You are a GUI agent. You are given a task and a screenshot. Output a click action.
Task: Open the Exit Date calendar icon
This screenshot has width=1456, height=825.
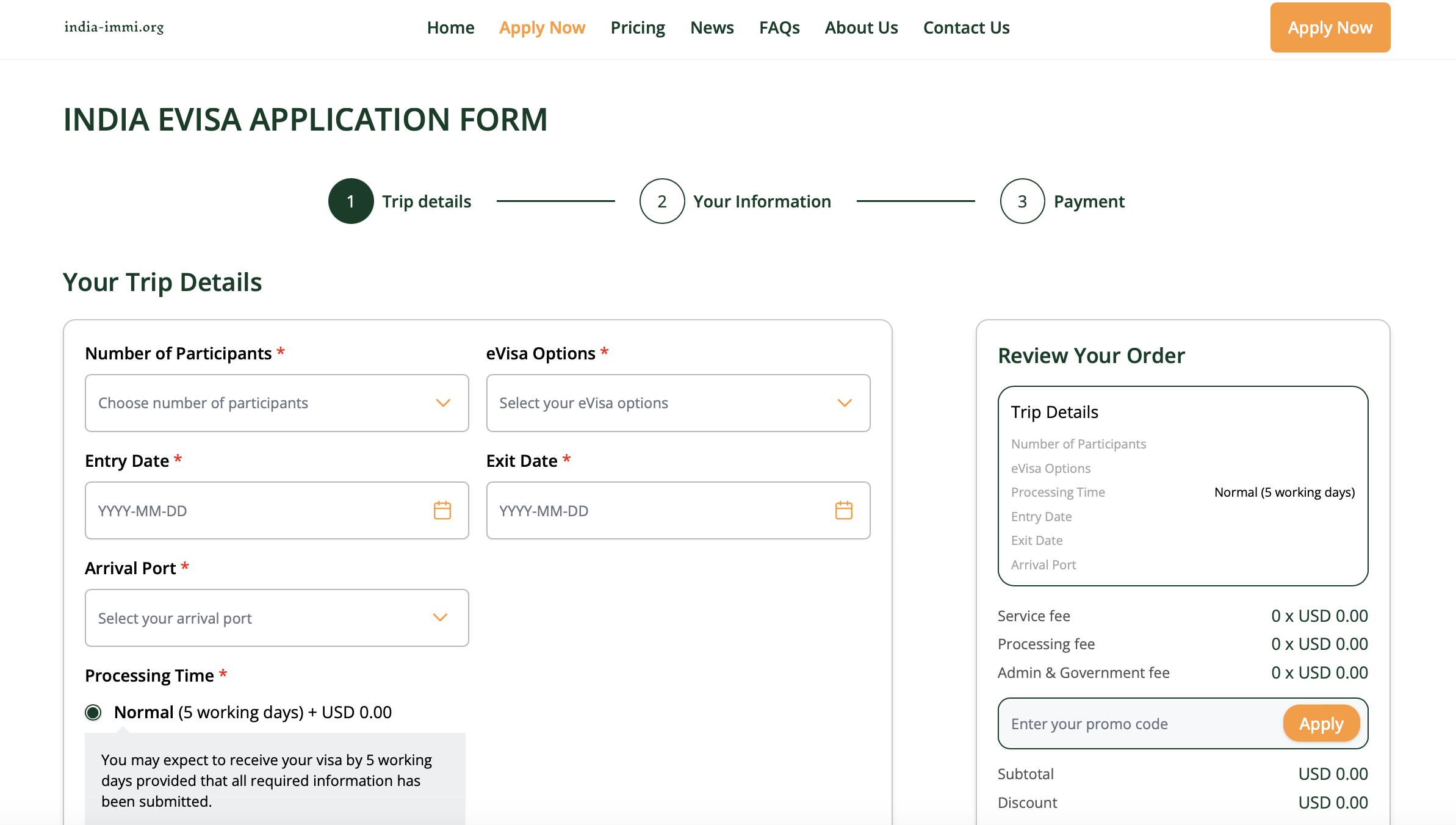click(843, 510)
